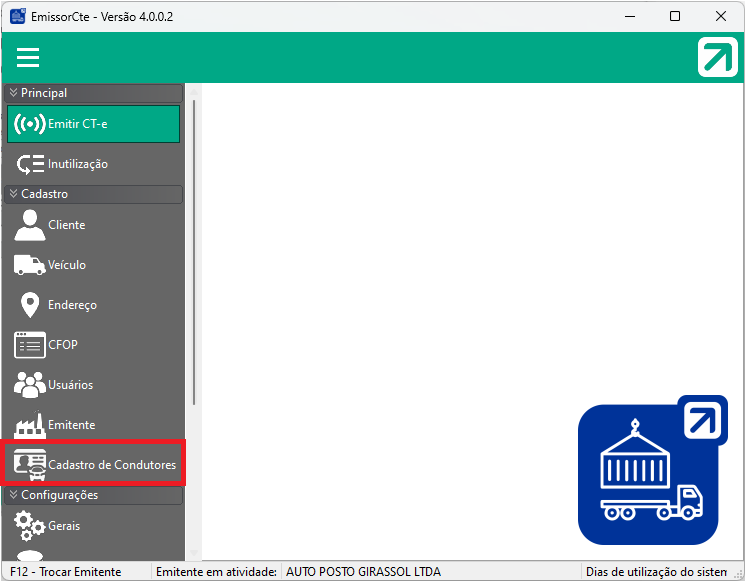748x582 pixels.
Task: Click F12 - Trocar Emitente status button
Action: [66, 572]
